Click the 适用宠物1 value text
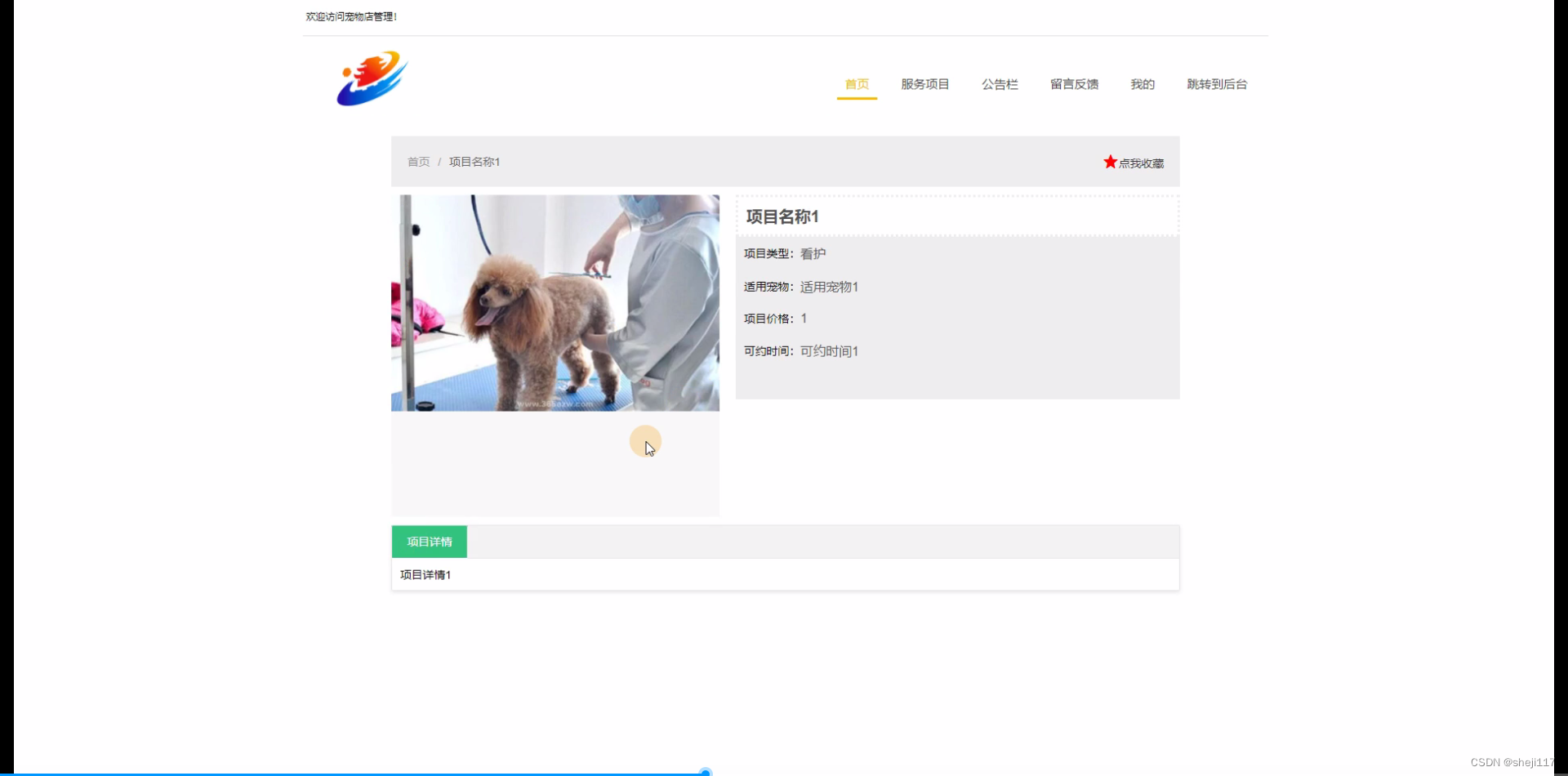The image size is (1568, 776). 828,287
